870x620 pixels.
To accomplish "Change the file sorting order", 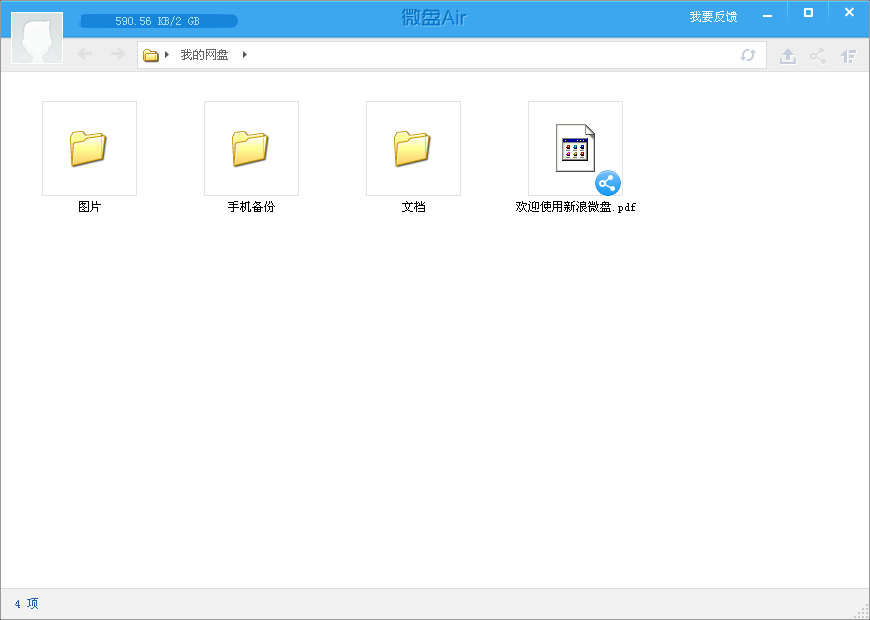I will click(847, 55).
